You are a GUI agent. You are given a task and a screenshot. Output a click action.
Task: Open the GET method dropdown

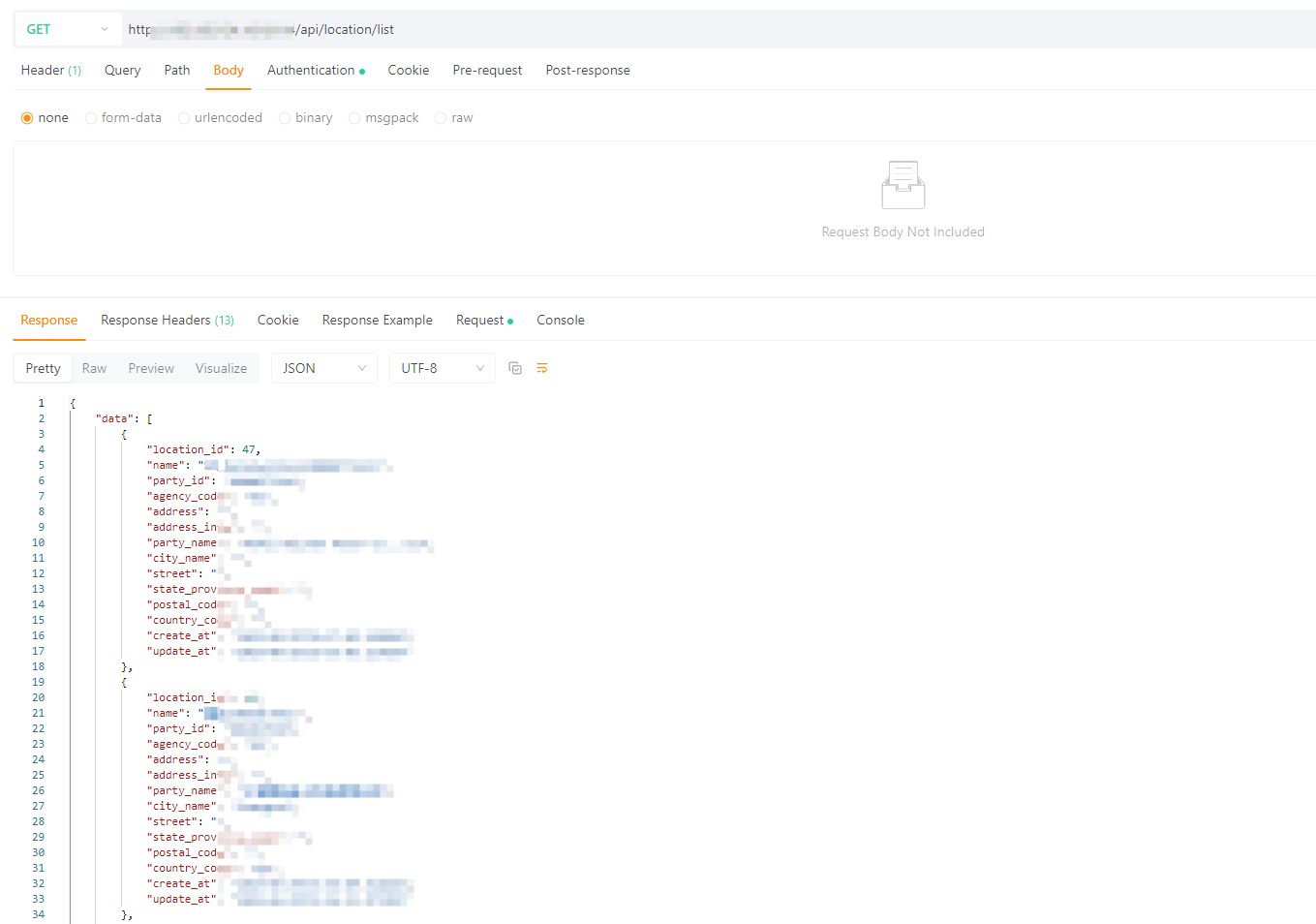point(67,29)
